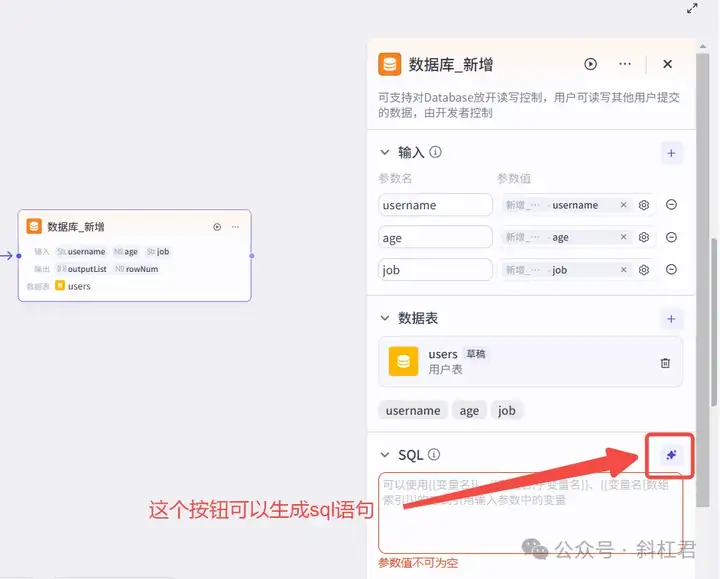This screenshot has height=579, width=720.
Task: Open settings gear for job parameter
Action: pos(644,270)
